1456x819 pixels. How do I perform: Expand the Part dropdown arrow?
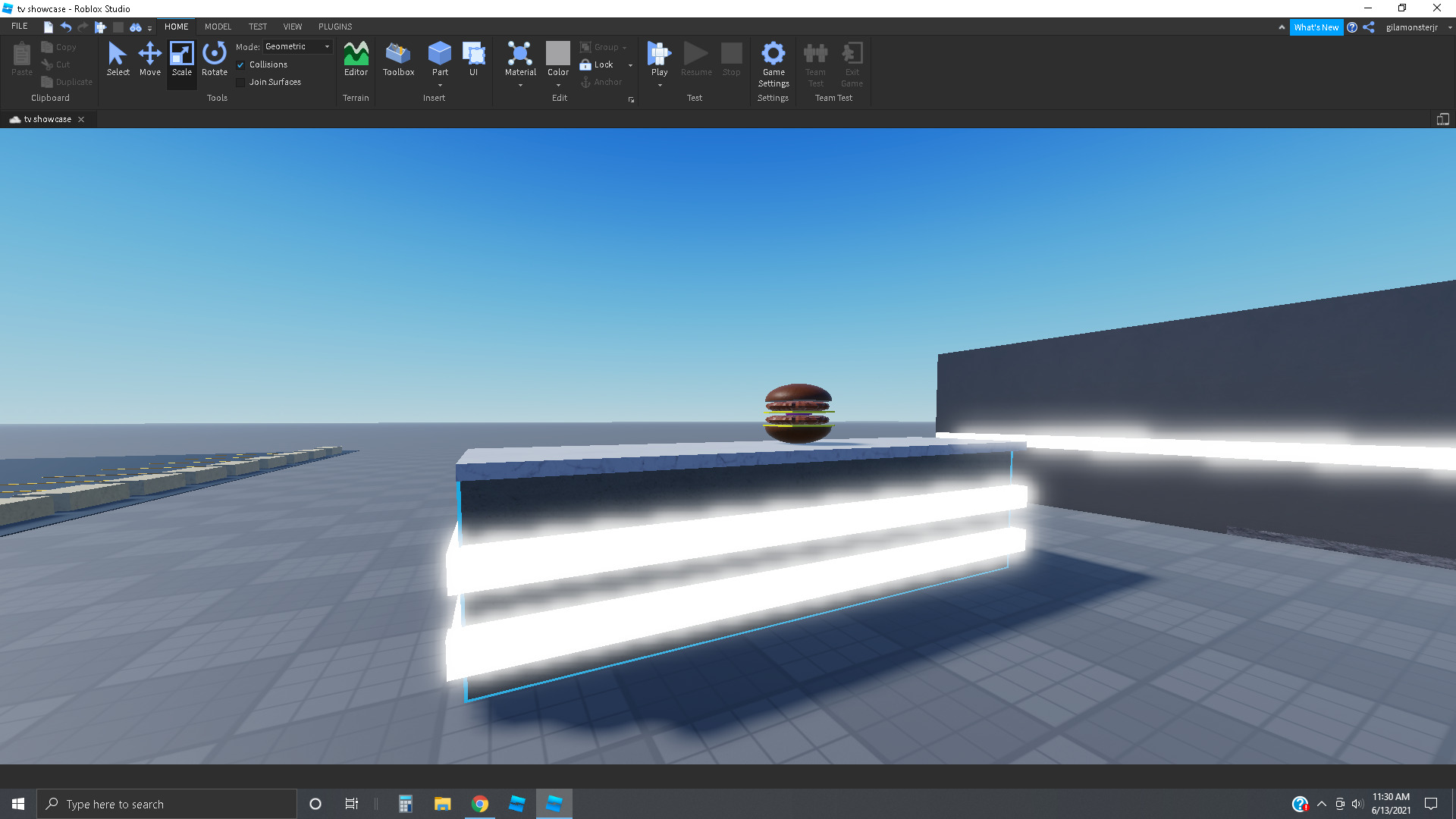tap(440, 86)
